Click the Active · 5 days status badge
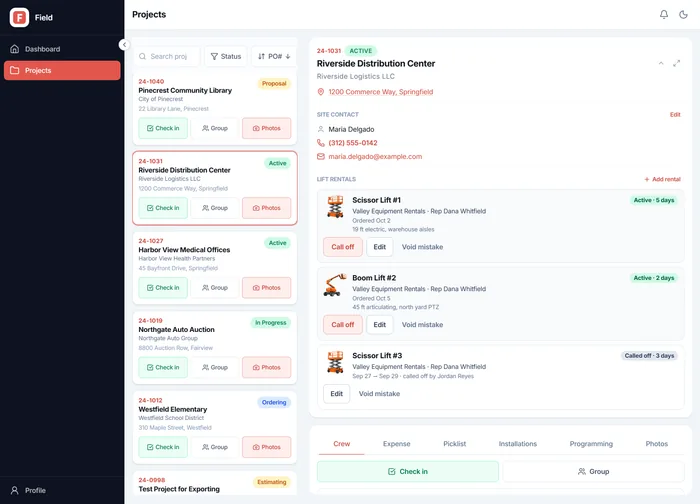 pos(654,200)
